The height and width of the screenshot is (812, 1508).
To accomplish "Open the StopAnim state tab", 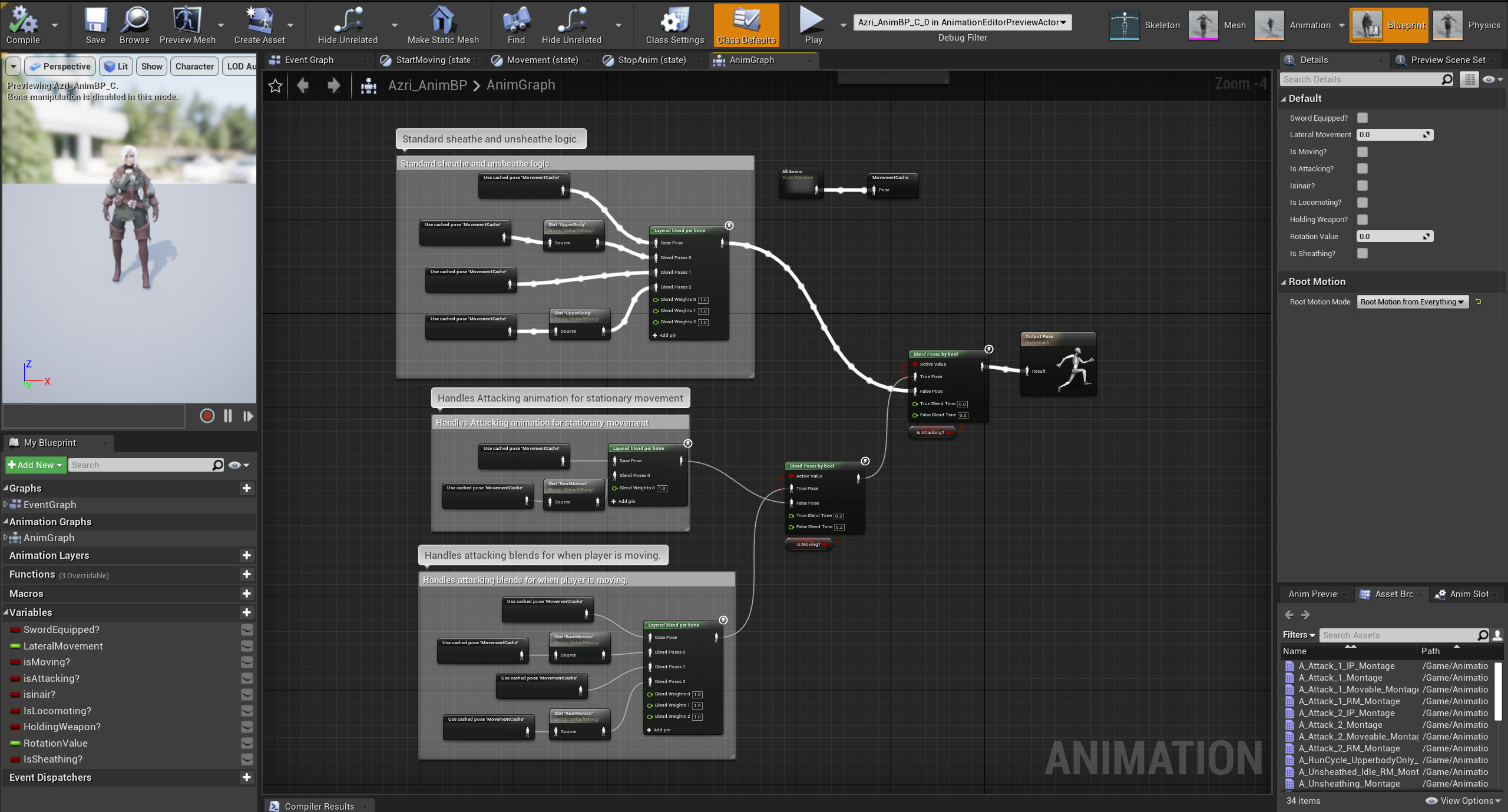I will pyautogui.click(x=652, y=59).
